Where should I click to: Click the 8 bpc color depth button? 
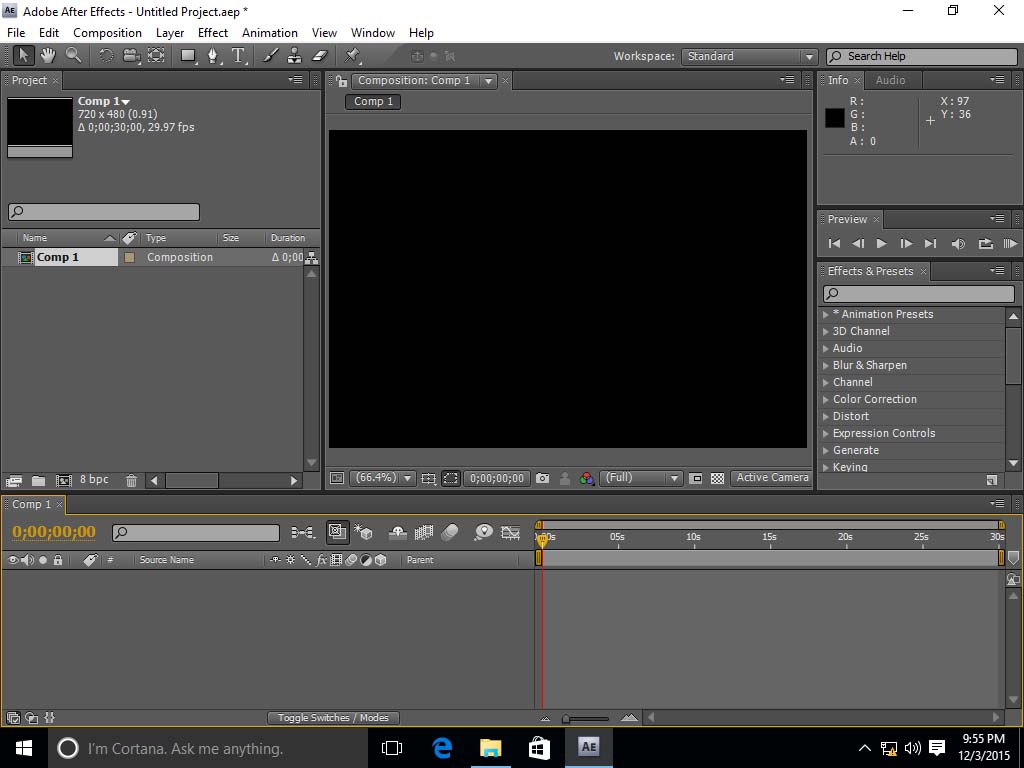pos(94,479)
